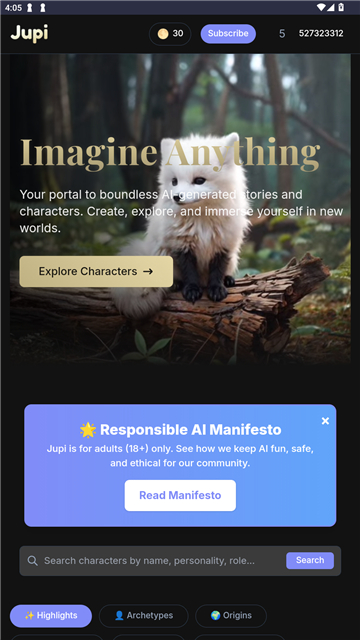Click Read Manifesto button

coord(180,495)
